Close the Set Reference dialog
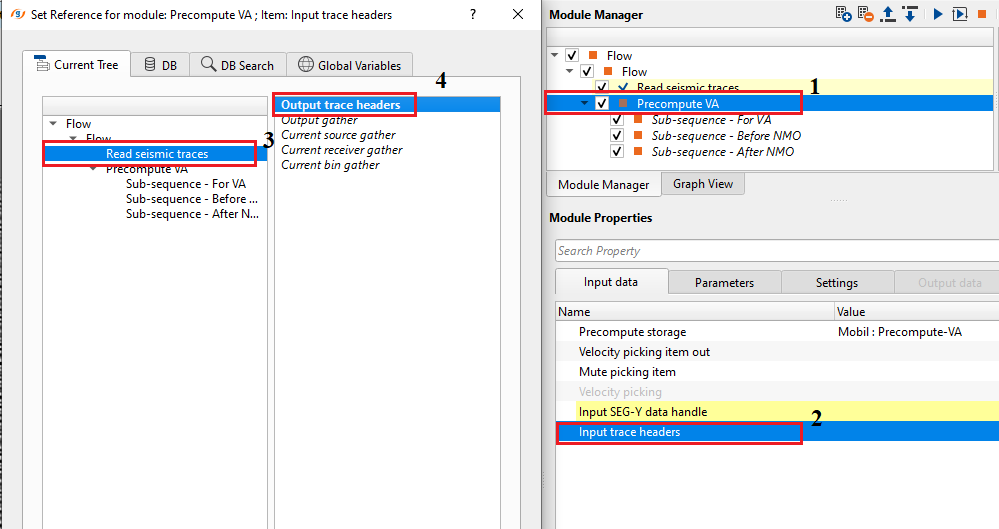This screenshot has height=529, width=999. pos(518,14)
